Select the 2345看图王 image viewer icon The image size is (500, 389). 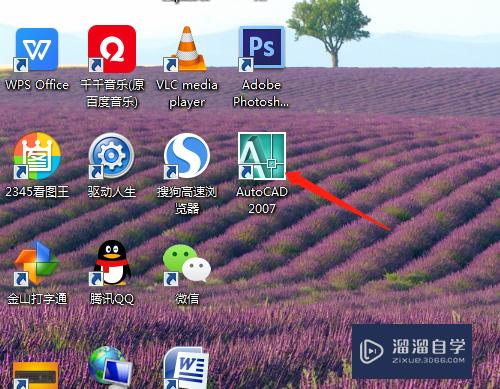(37, 156)
